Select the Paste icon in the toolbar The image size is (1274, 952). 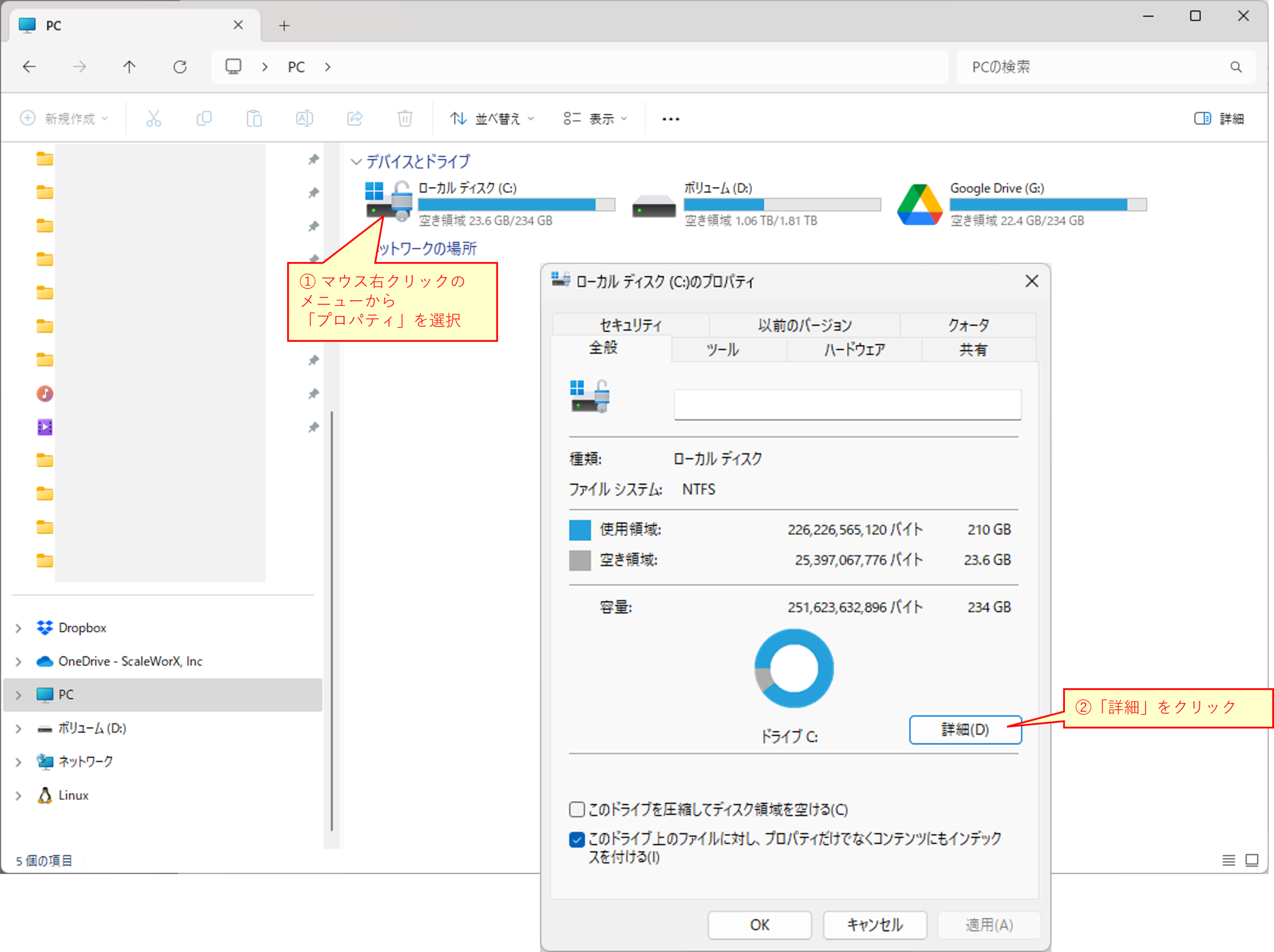click(x=254, y=118)
